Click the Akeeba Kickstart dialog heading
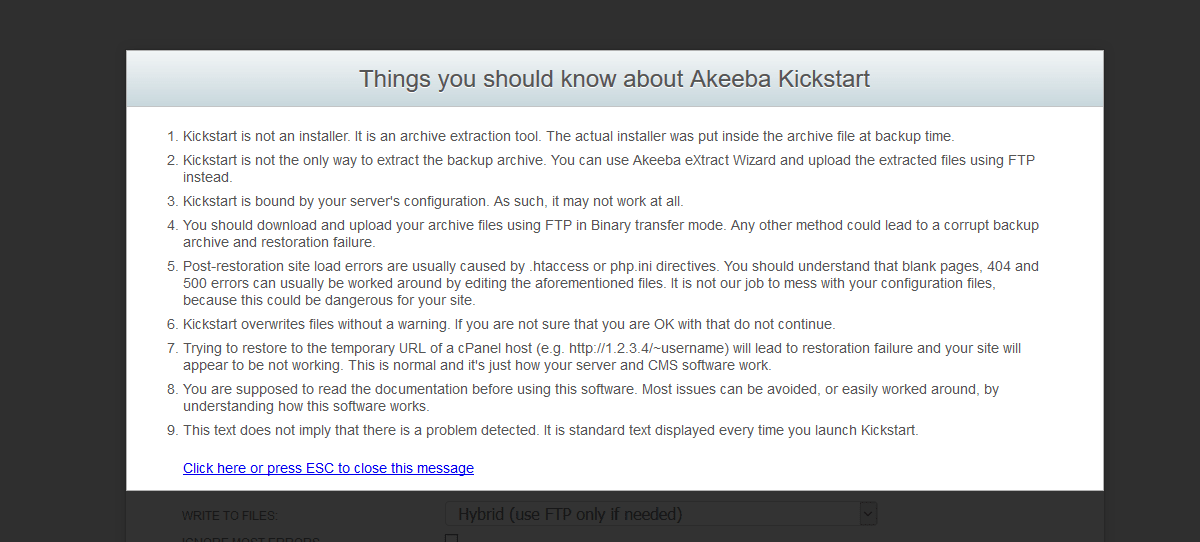This screenshot has height=542, width=1200. click(x=614, y=79)
